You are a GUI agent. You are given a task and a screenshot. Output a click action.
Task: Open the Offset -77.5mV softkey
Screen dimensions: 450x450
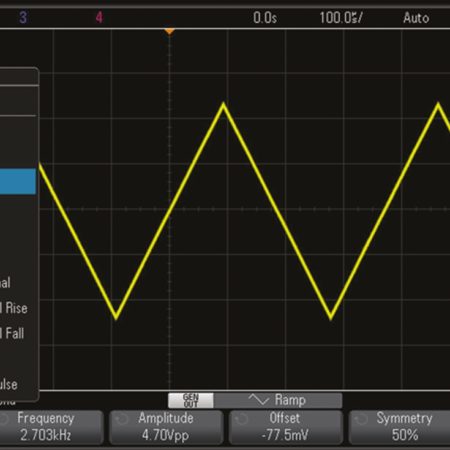pyautogui.click(x=285, y=427)
